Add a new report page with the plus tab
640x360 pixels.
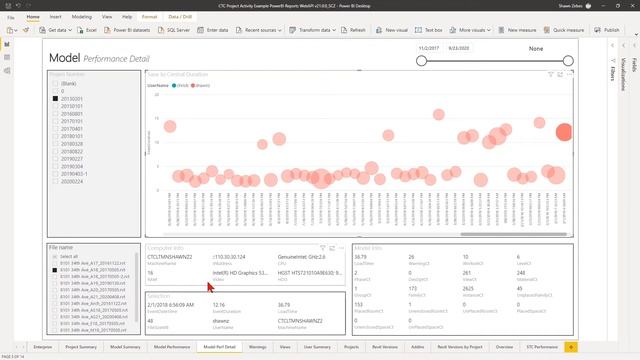tap(571, 347)
